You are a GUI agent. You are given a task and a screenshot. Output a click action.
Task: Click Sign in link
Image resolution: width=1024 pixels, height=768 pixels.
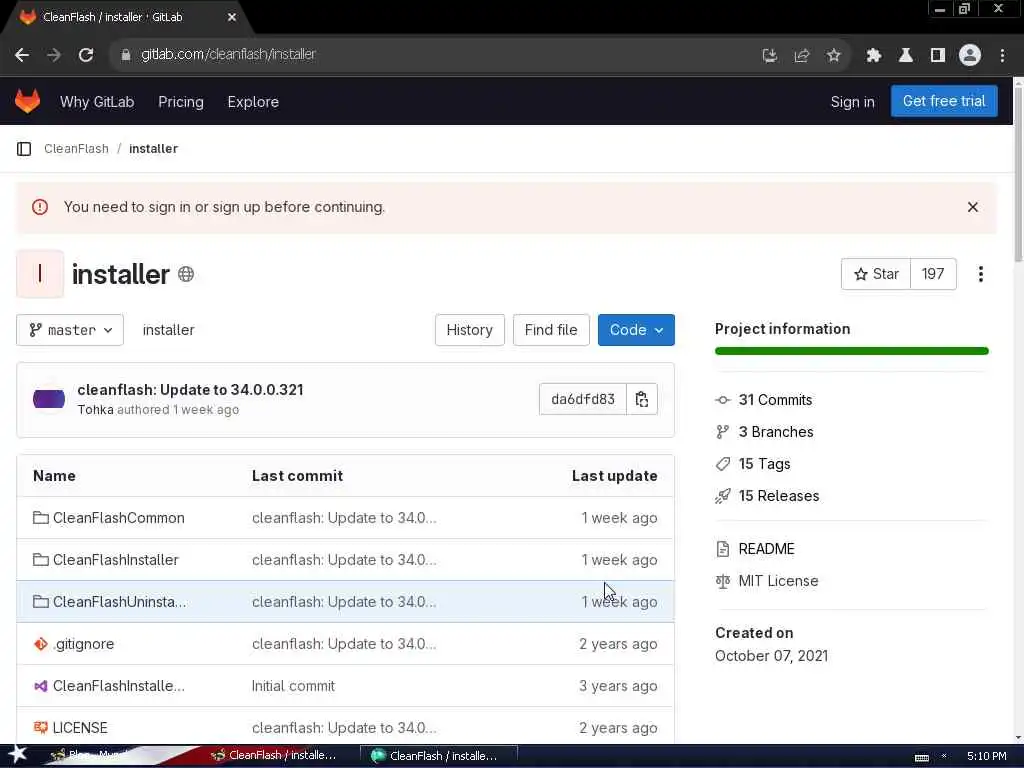click(852, 102)
